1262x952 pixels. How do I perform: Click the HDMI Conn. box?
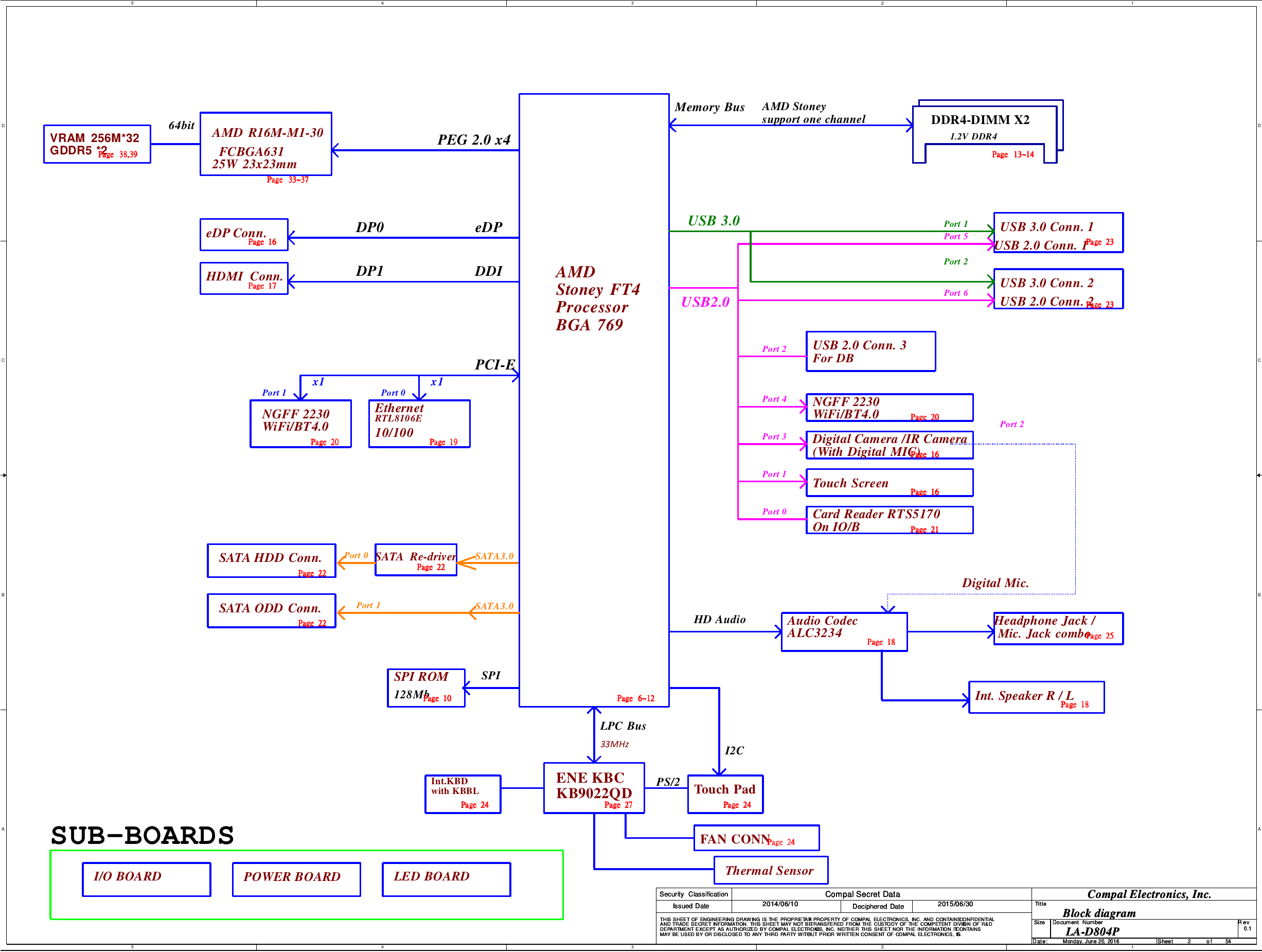click(x=244, y=278)
